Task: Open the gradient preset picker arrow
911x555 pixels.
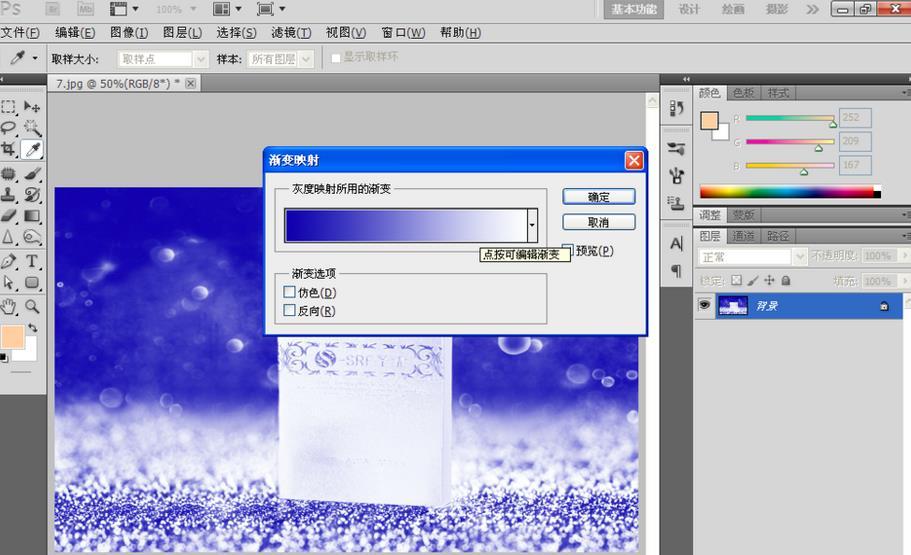Action: point(532,225)
